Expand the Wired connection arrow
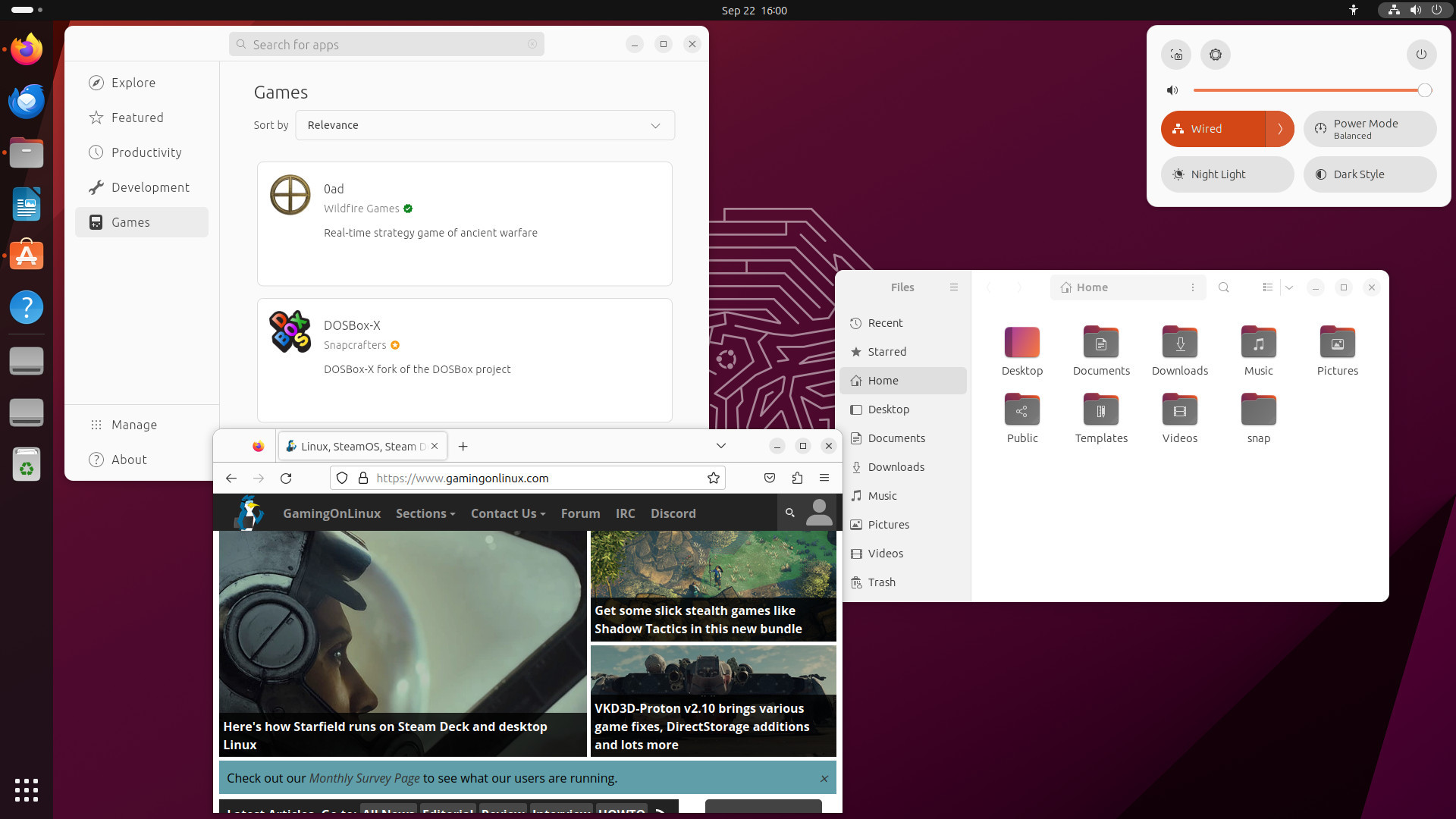The image size is (1456, 819). coord(1280,129)
